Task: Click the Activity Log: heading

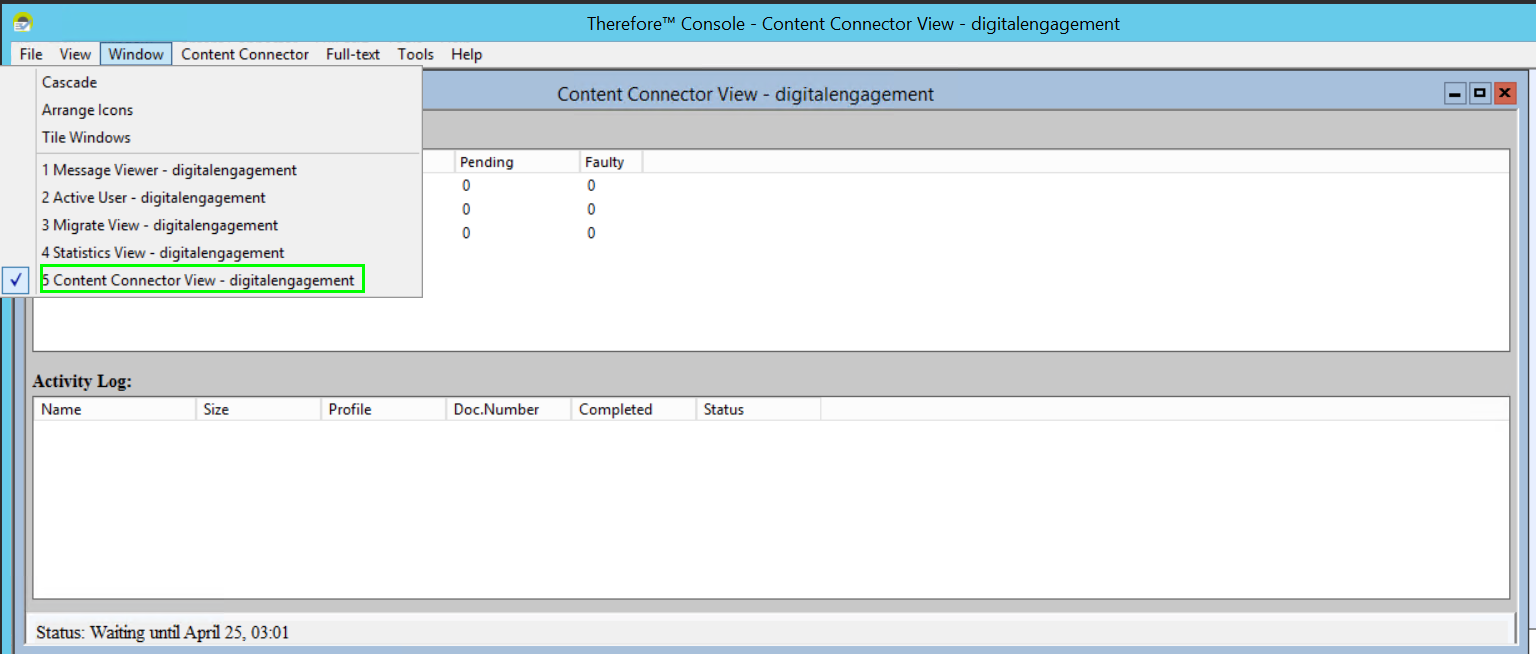Action: [x=82, y=381]
